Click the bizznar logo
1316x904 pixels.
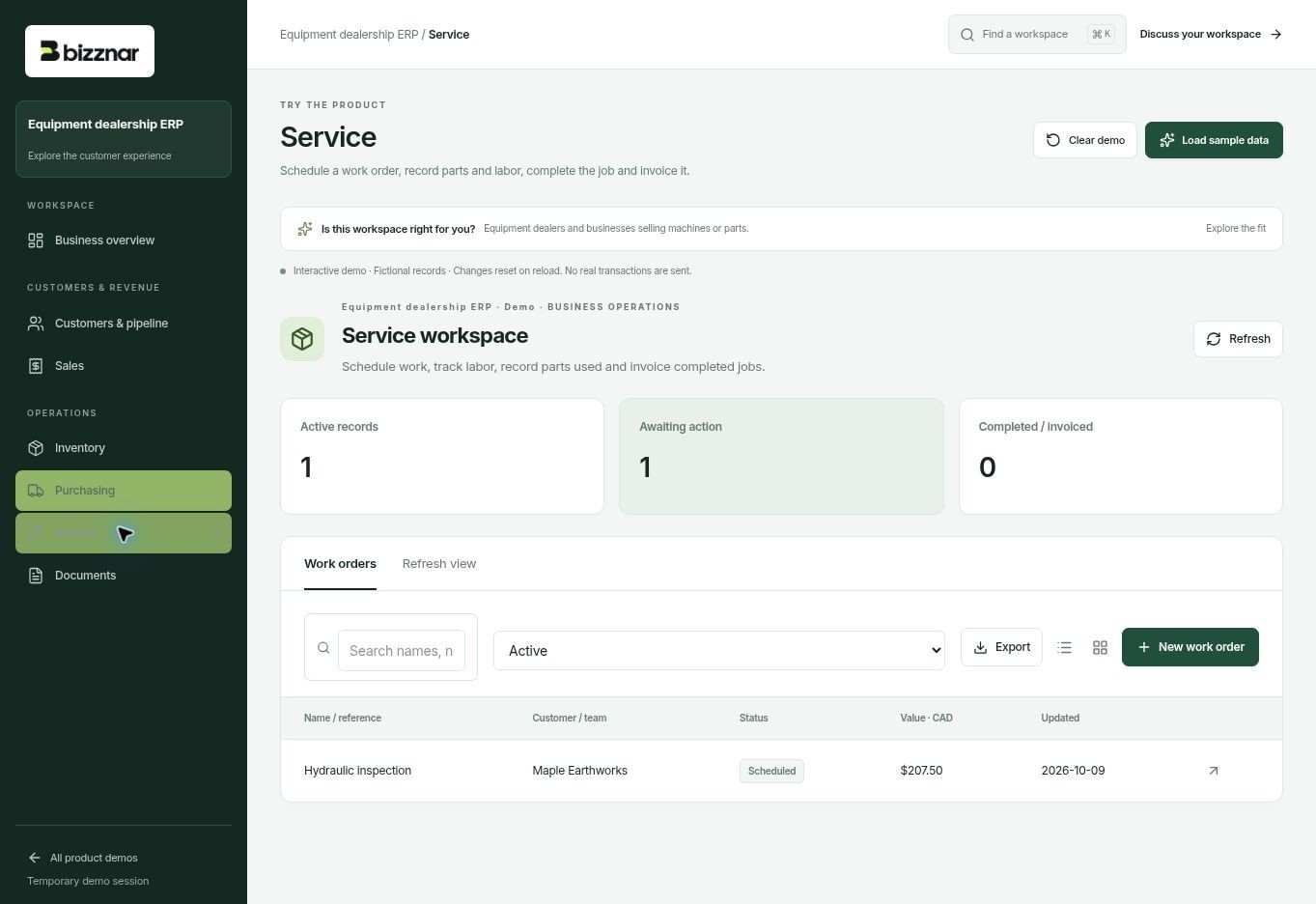click(x=90, y=51)
